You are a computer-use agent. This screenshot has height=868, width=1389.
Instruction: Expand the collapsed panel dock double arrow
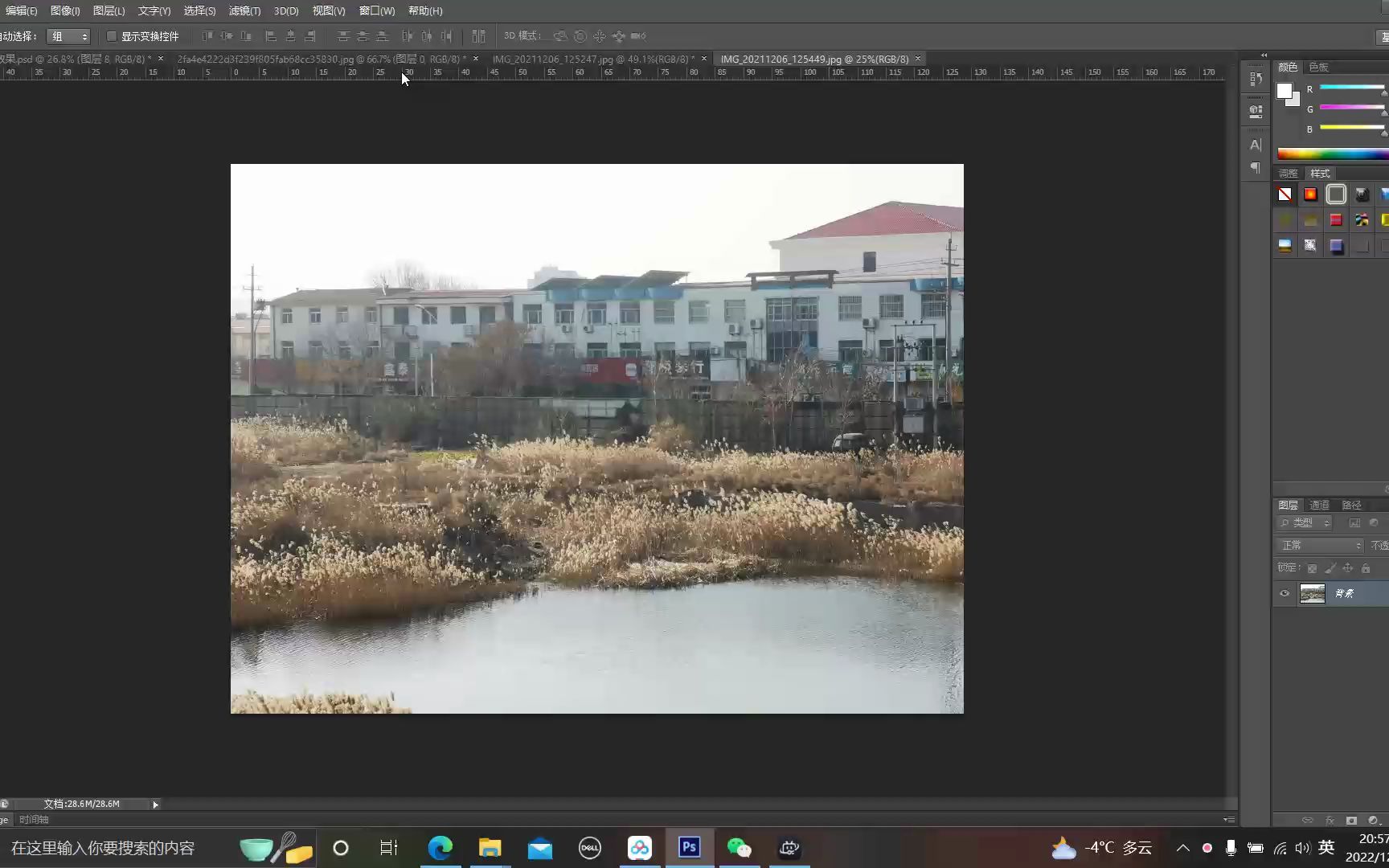pyautogui.click(x=1264, y=55)
